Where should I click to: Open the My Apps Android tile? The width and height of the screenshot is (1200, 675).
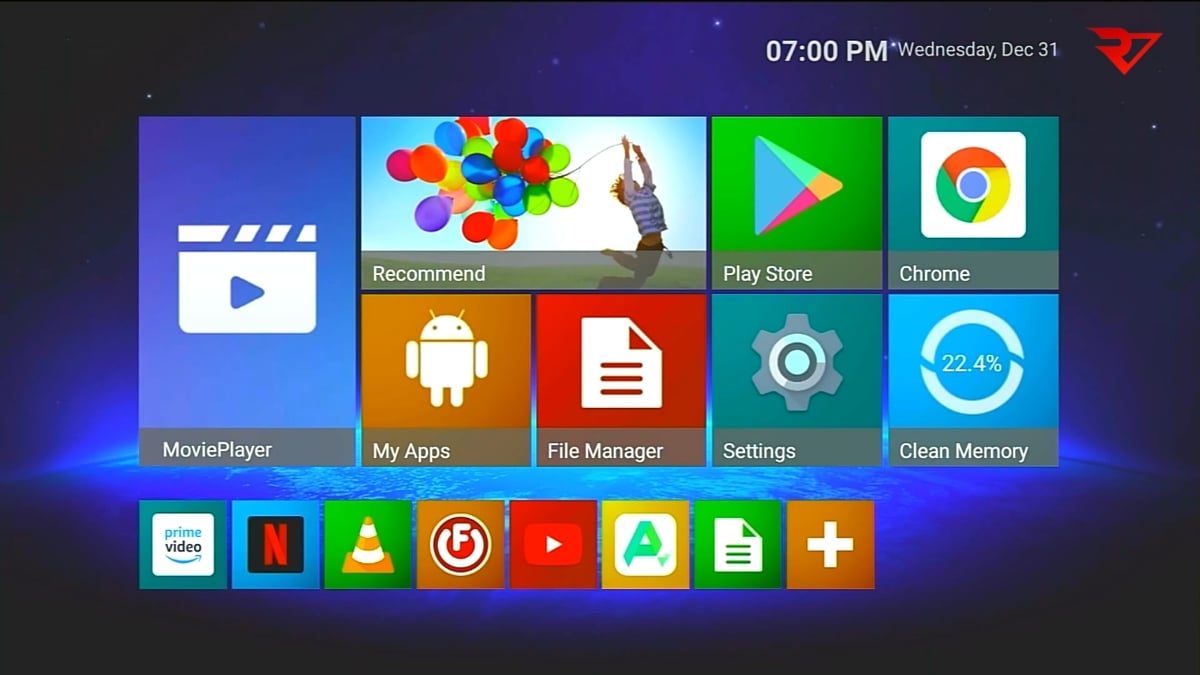pyautogui.click(x=445, y=379)
